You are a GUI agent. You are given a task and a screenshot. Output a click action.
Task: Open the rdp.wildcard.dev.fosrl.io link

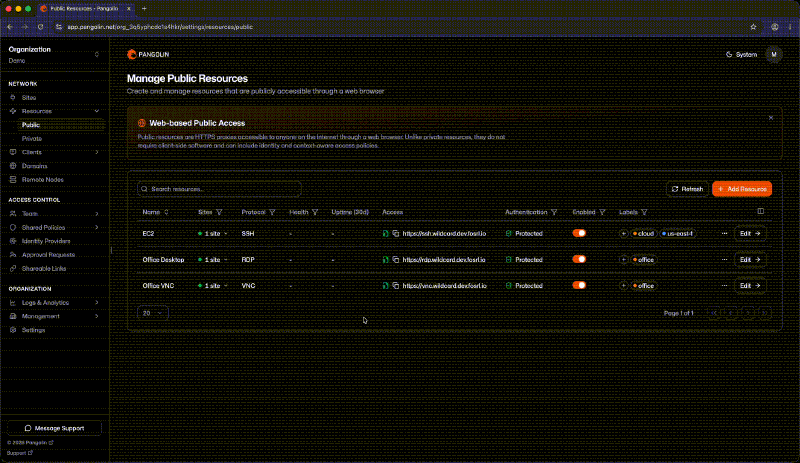[444, 260]
